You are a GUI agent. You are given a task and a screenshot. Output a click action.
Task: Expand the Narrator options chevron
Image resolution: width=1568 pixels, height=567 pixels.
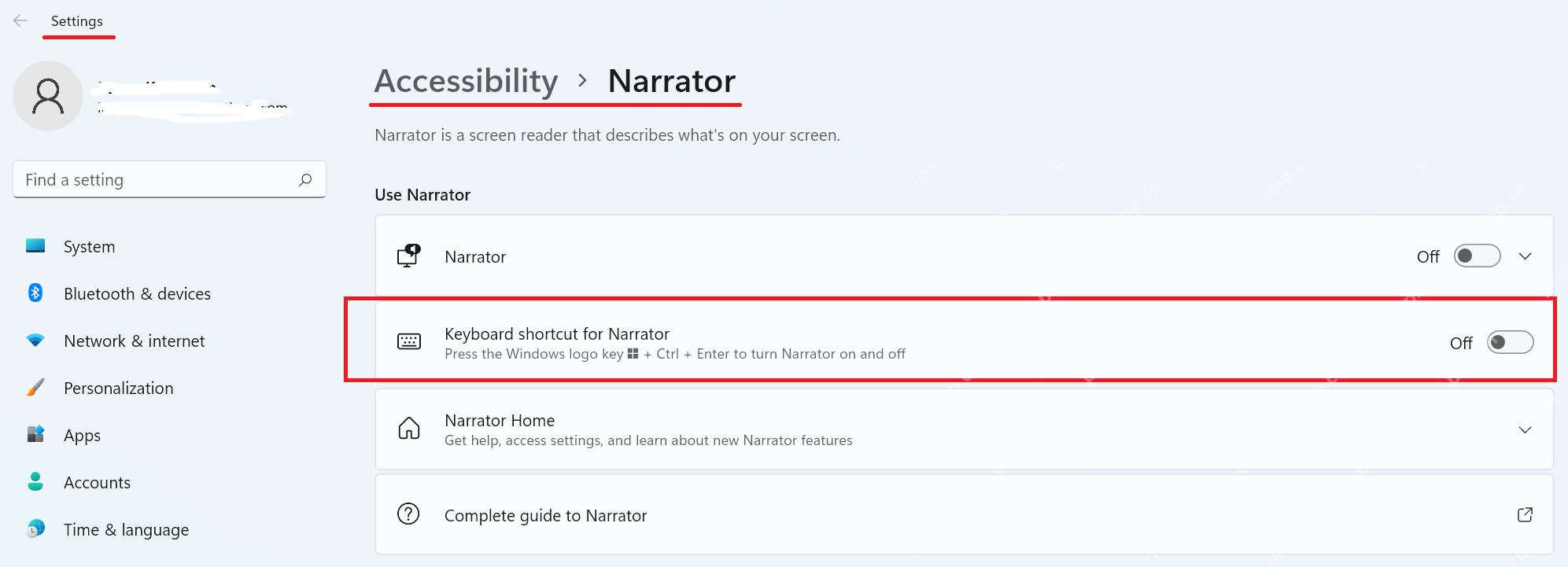(1525, 256)
